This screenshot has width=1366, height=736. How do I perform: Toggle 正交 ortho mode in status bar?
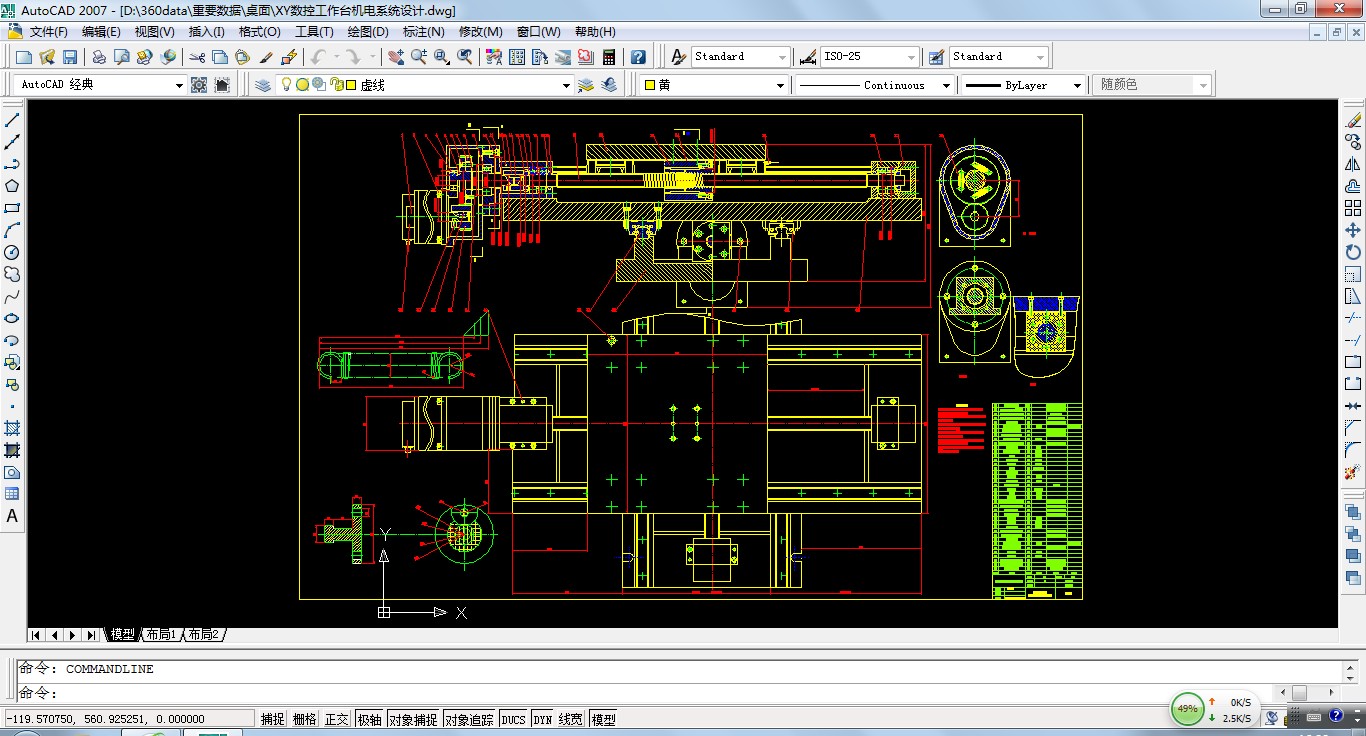coord(337,719)
